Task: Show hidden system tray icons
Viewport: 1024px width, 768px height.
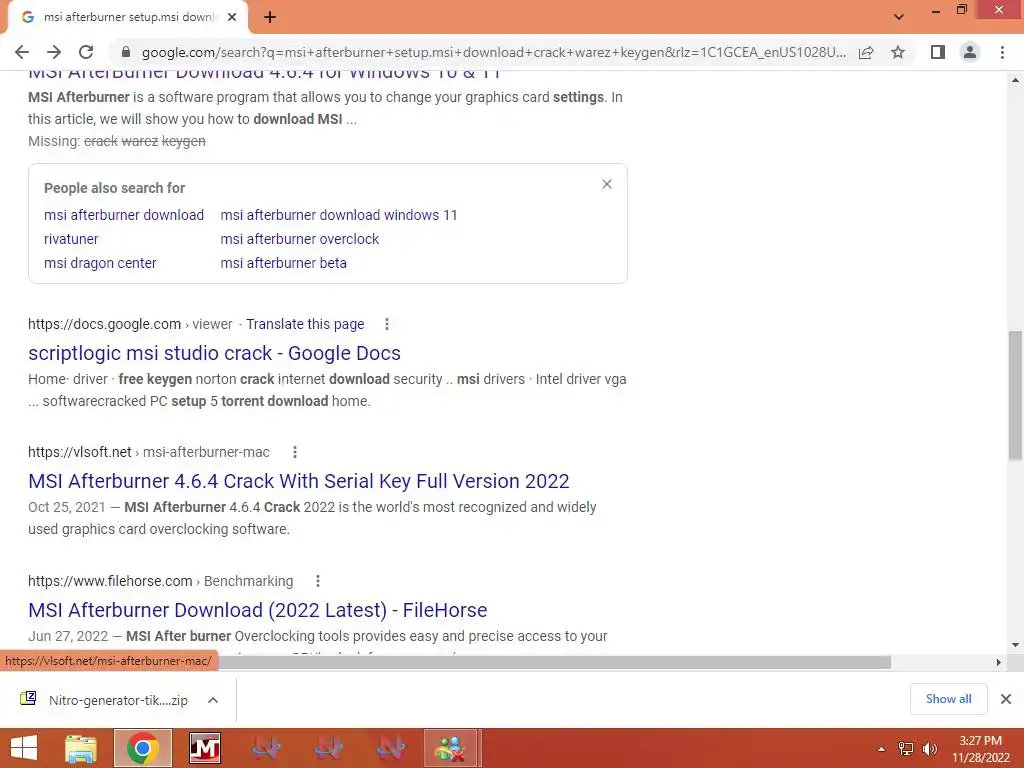Action: point(881,749)
